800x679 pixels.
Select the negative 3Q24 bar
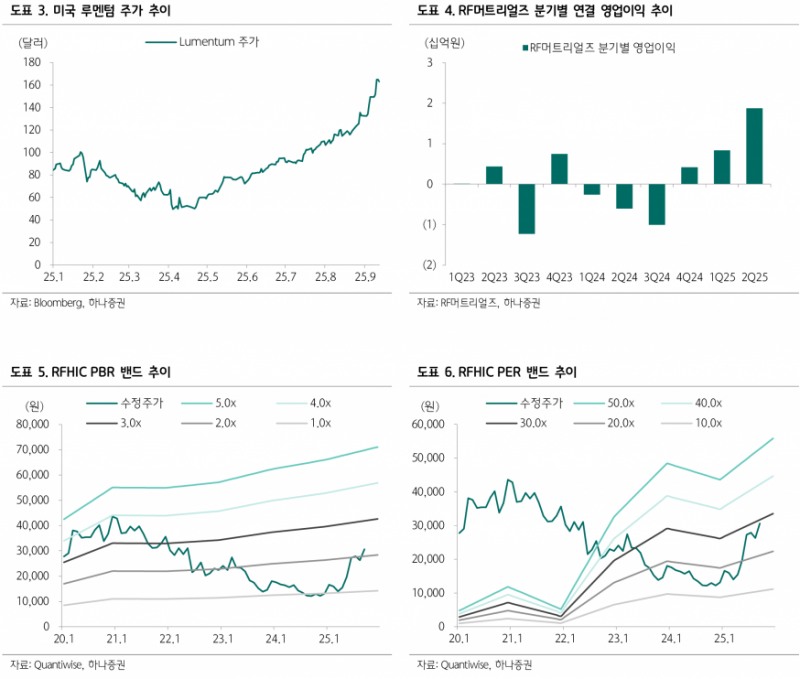coord(657,204)
